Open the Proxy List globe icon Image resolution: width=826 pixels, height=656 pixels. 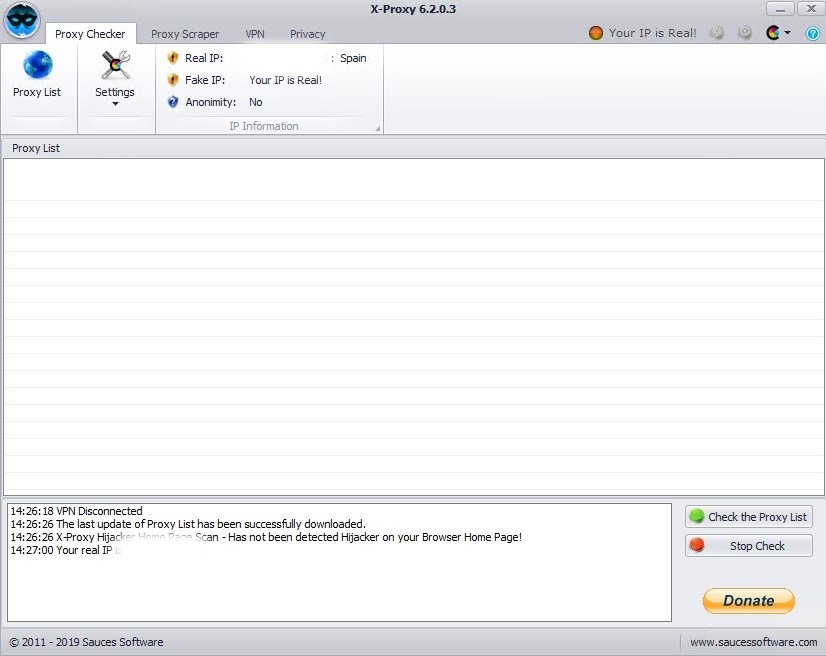click(37, 65)
